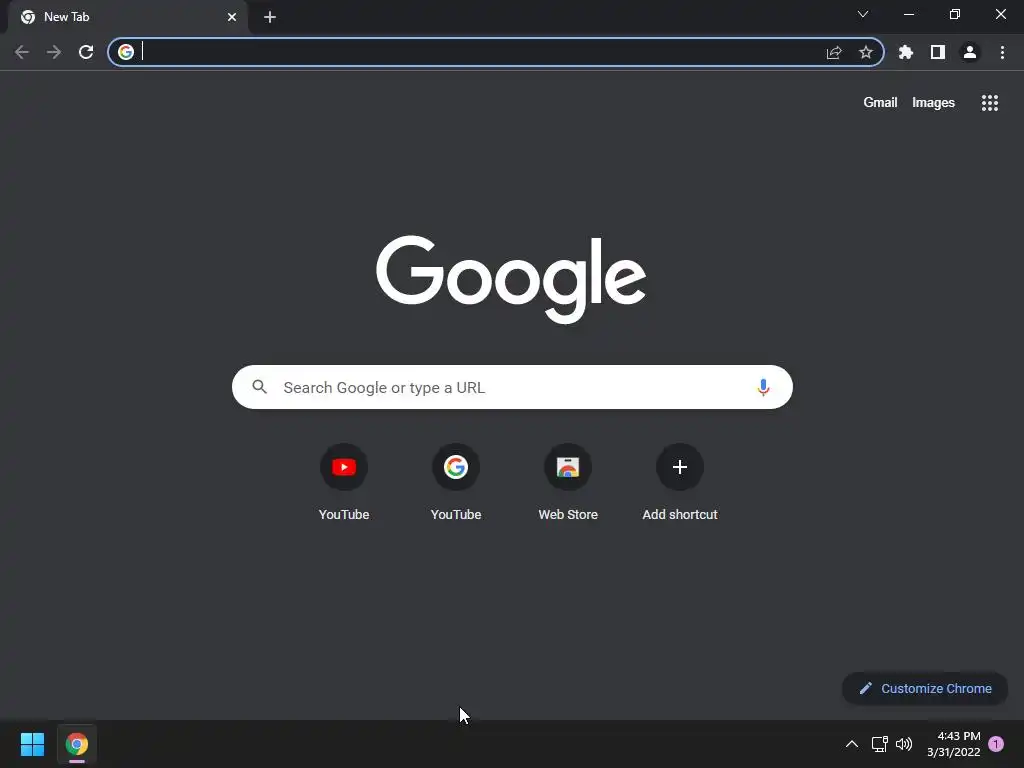The width and height of the screenshot is (1024, 768).
Task: Open the Images link
Action: (933, 103)
